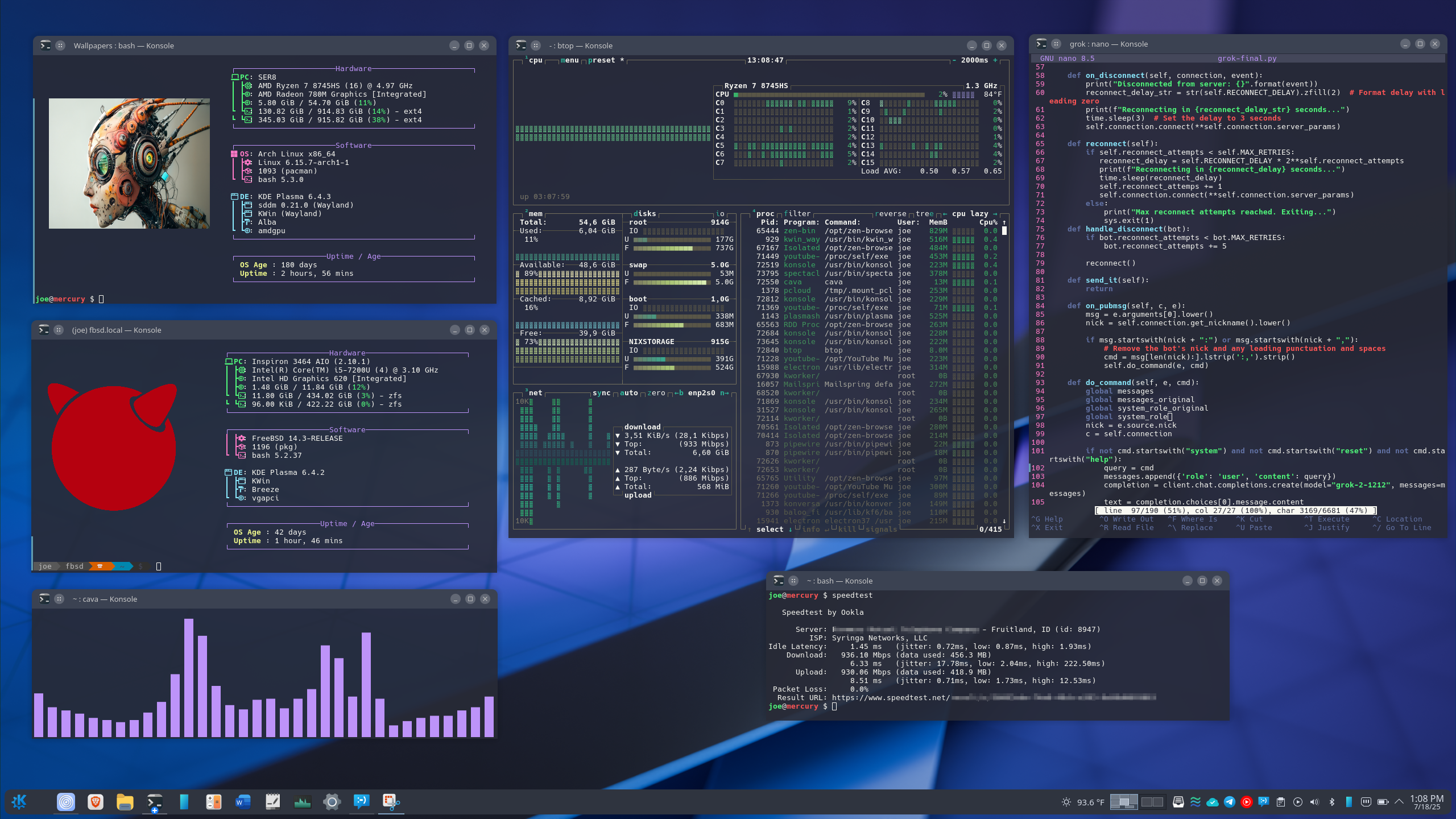
Task: Click the preset item in btop
Action: tap(602, 60)
